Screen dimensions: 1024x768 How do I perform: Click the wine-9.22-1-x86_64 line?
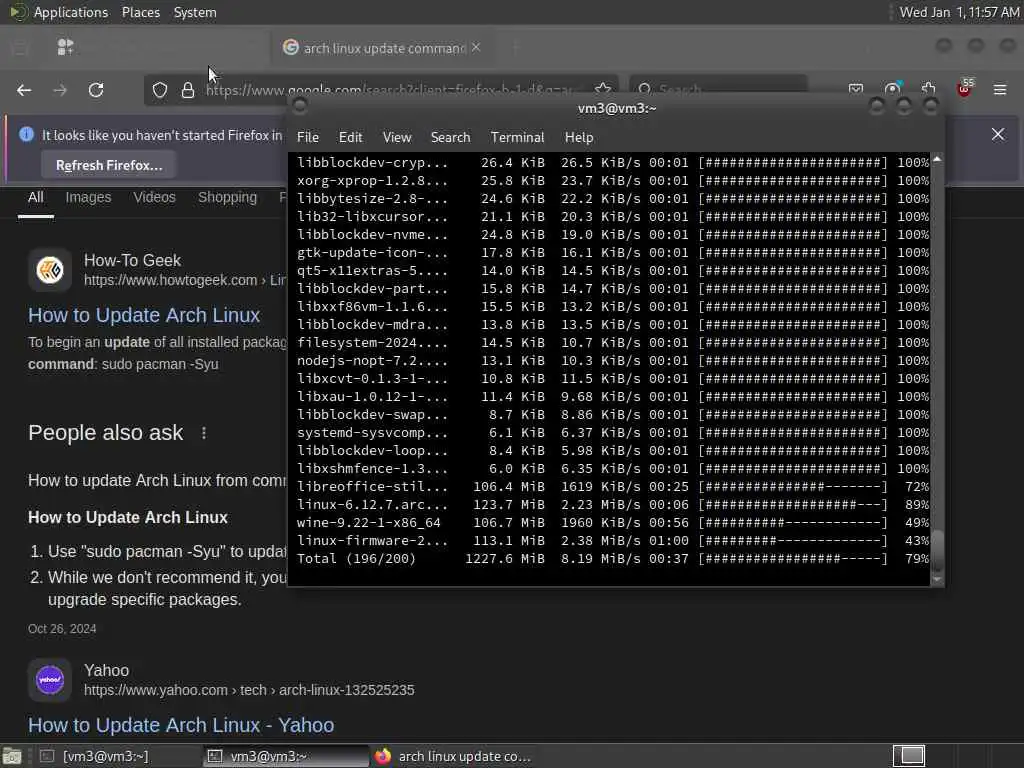pyautogui.click(x=613, y=522)
